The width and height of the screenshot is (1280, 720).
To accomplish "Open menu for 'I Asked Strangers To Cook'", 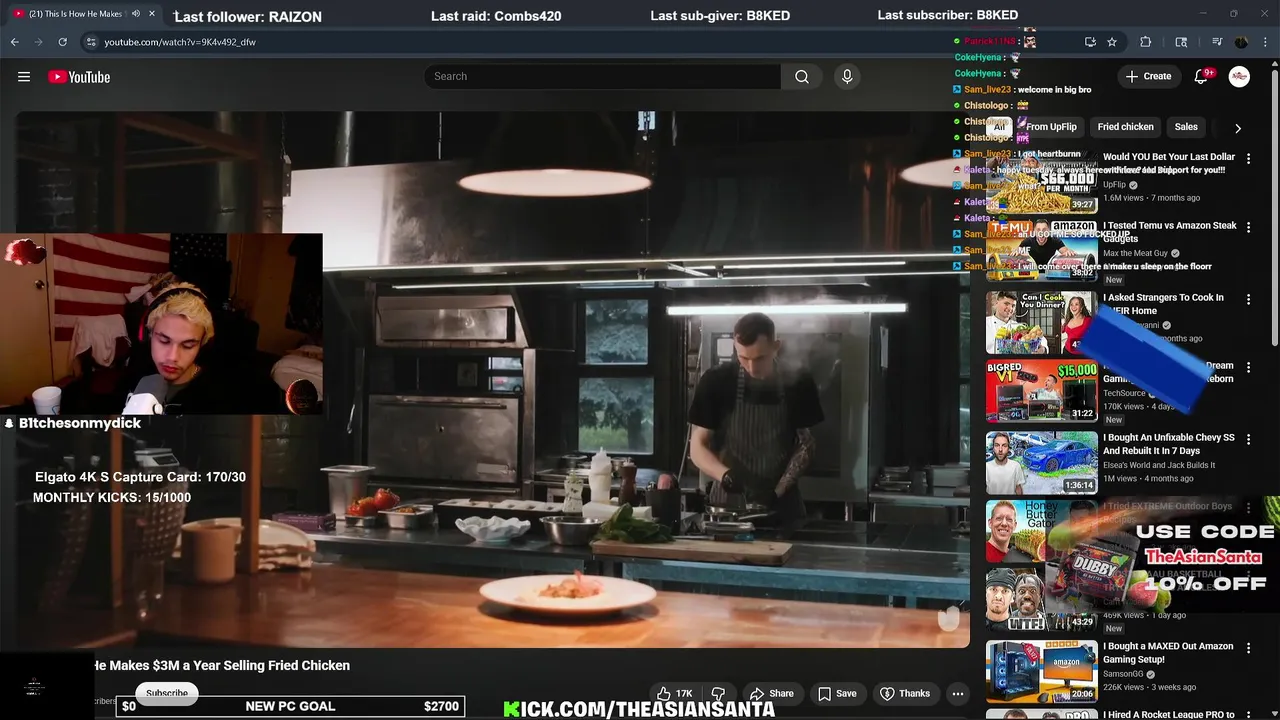I will tap(1248, 299).
